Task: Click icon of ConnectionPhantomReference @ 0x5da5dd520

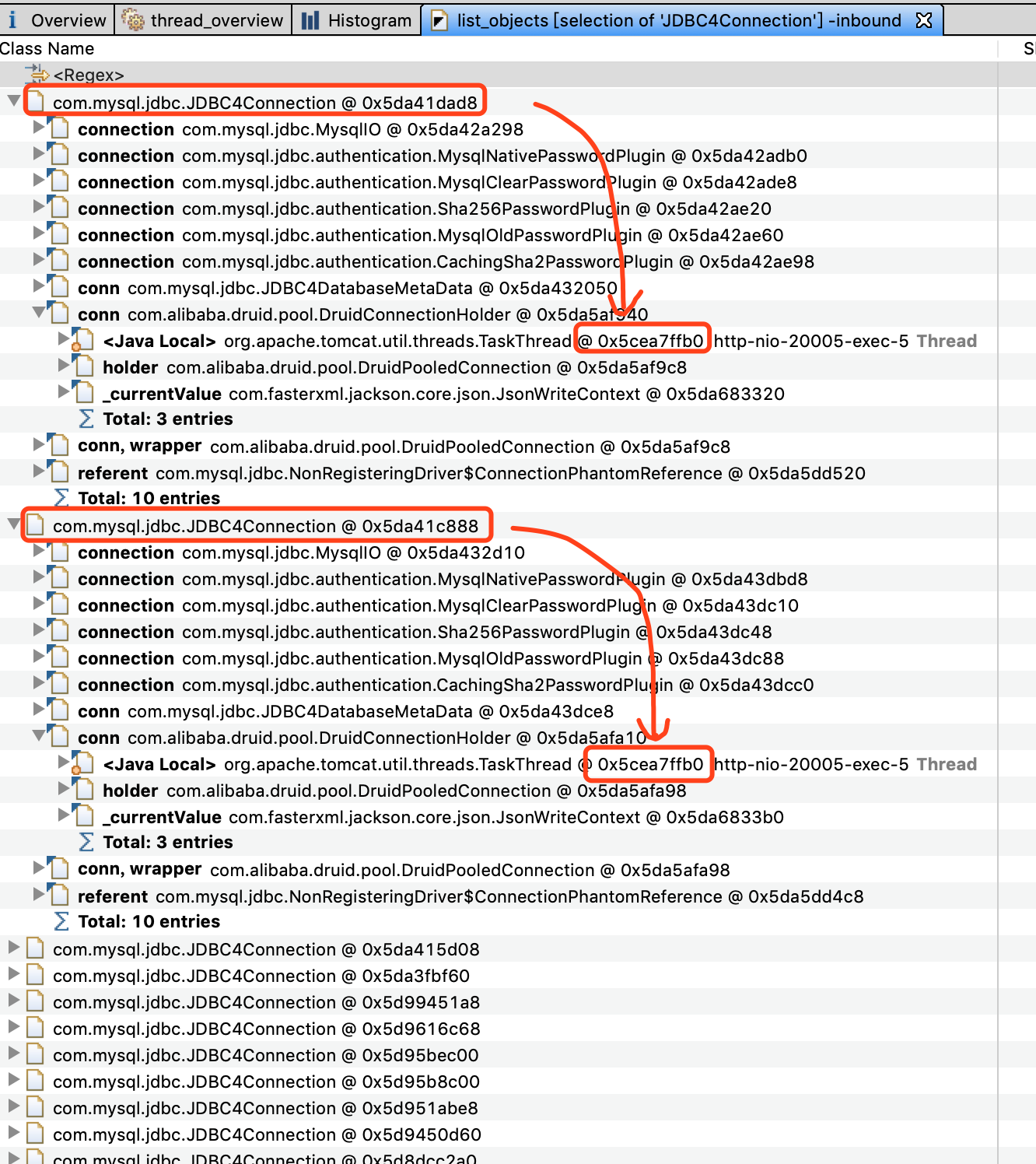Action: tap(58, 473)
